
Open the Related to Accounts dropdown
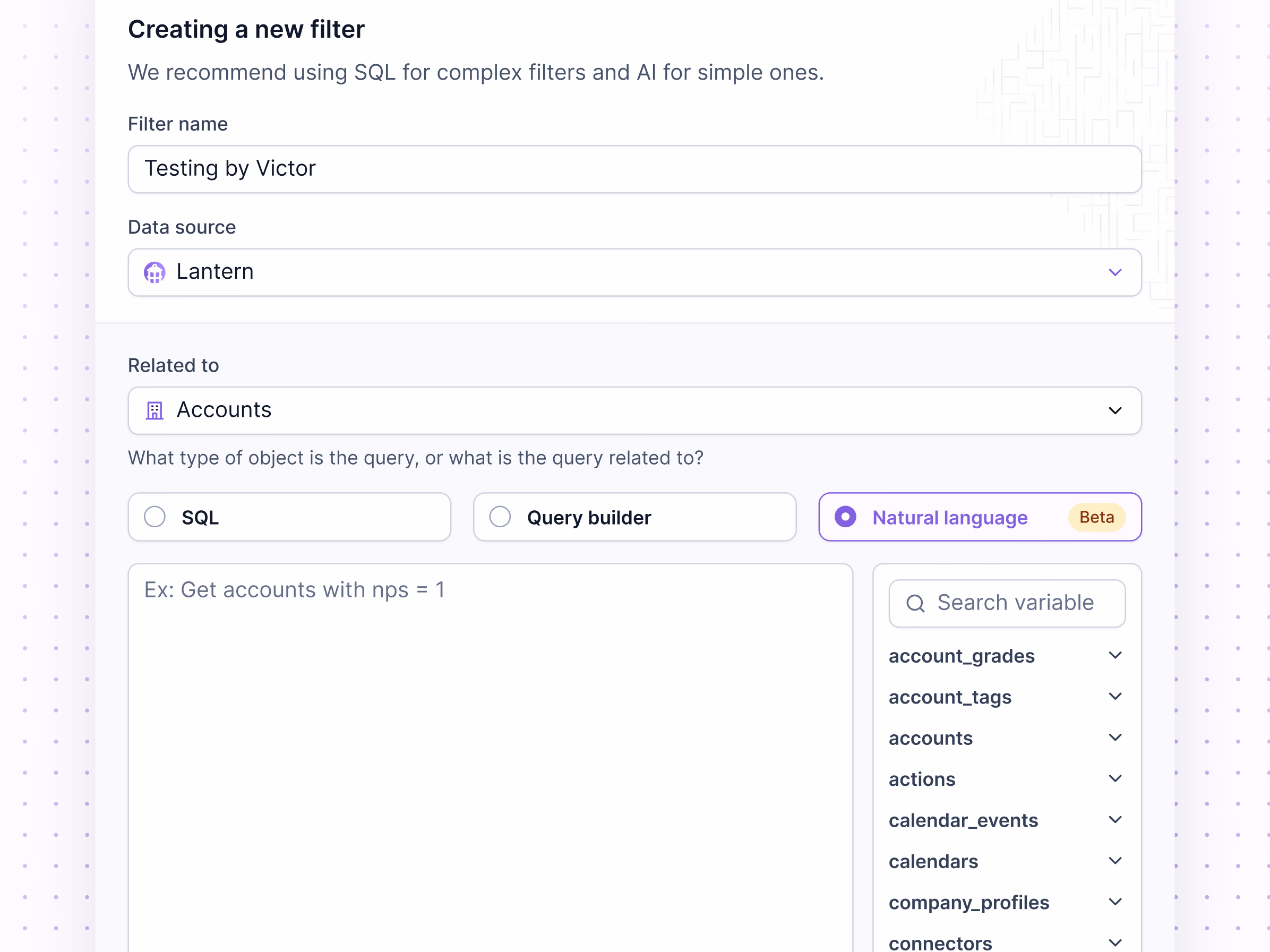634,410
